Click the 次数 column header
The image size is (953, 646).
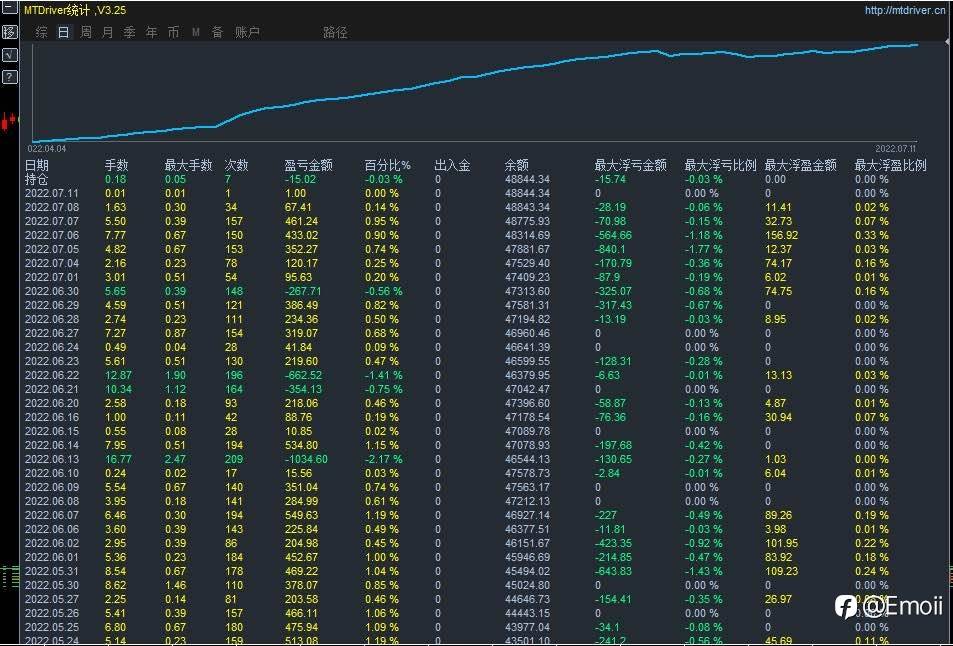[236, 165]
